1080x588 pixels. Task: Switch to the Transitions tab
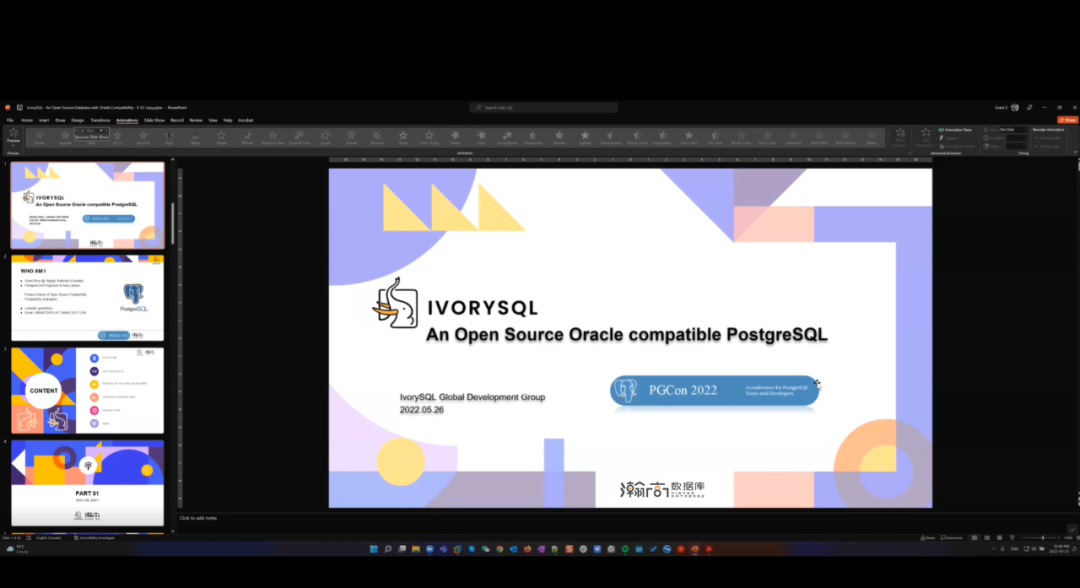click(x=100, y=120)
